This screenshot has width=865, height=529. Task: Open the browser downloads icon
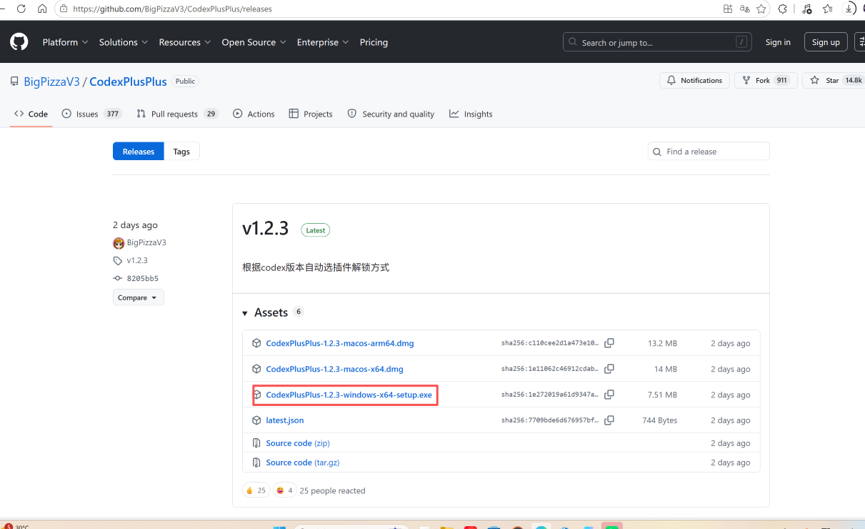point(848,9)
